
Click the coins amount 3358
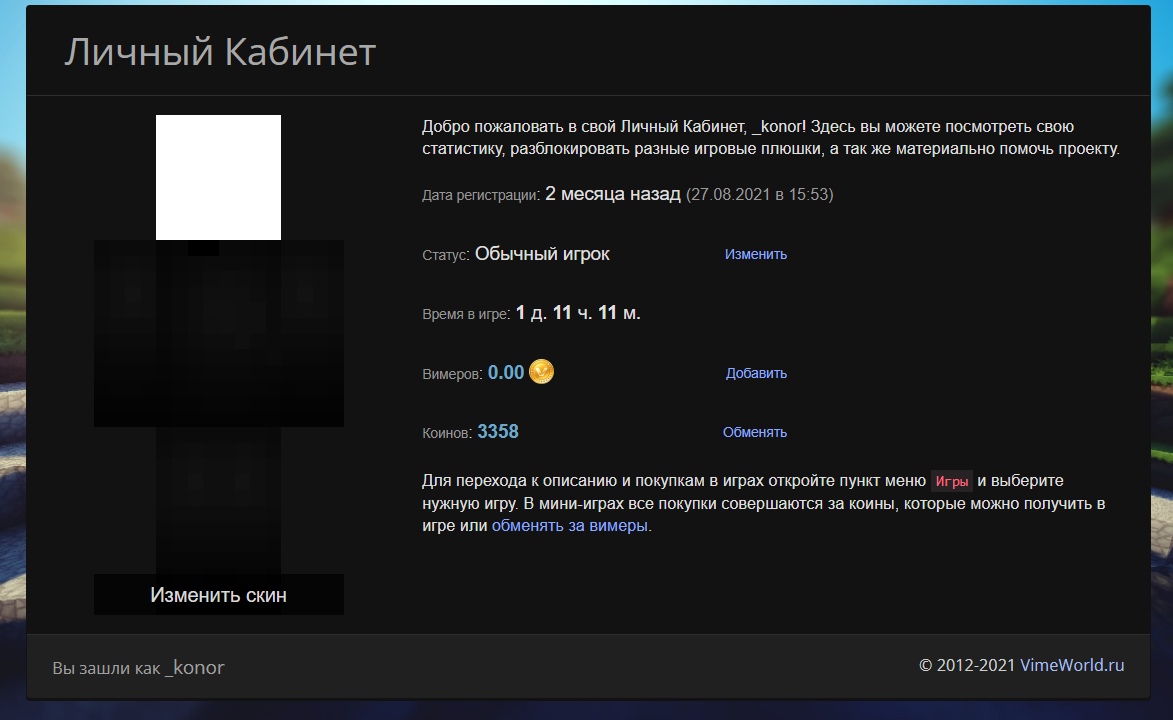pyautogui.click(x=497, y=431)
